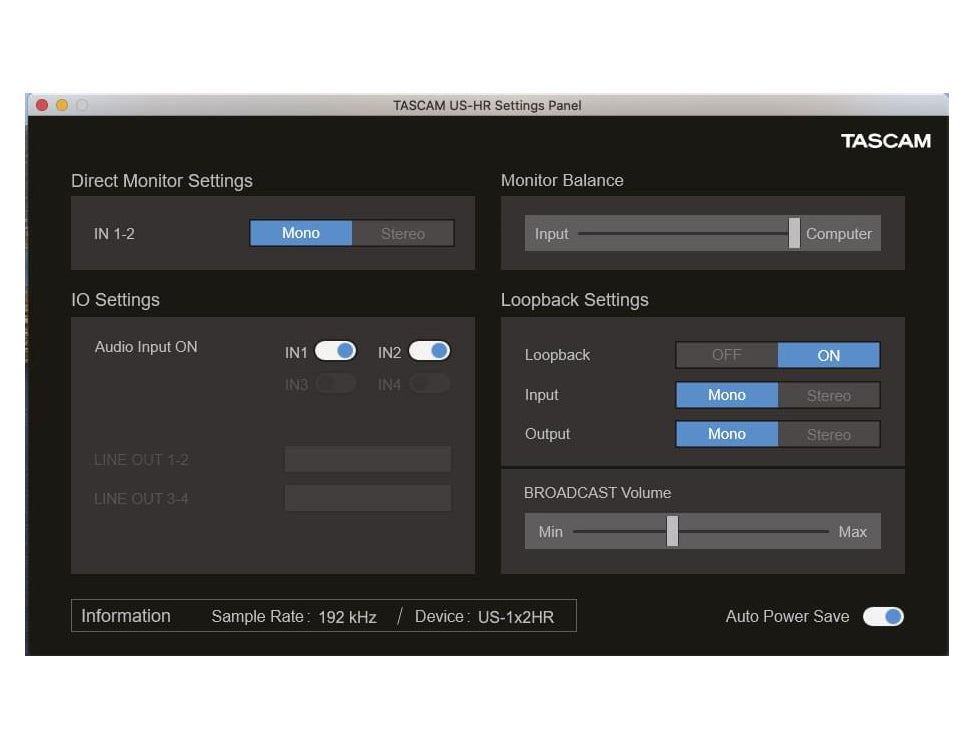975x750 pixels.
Task: Click the BROADCAST Volume slider handle
Action: pyautogui.click(x=672, y=531)
